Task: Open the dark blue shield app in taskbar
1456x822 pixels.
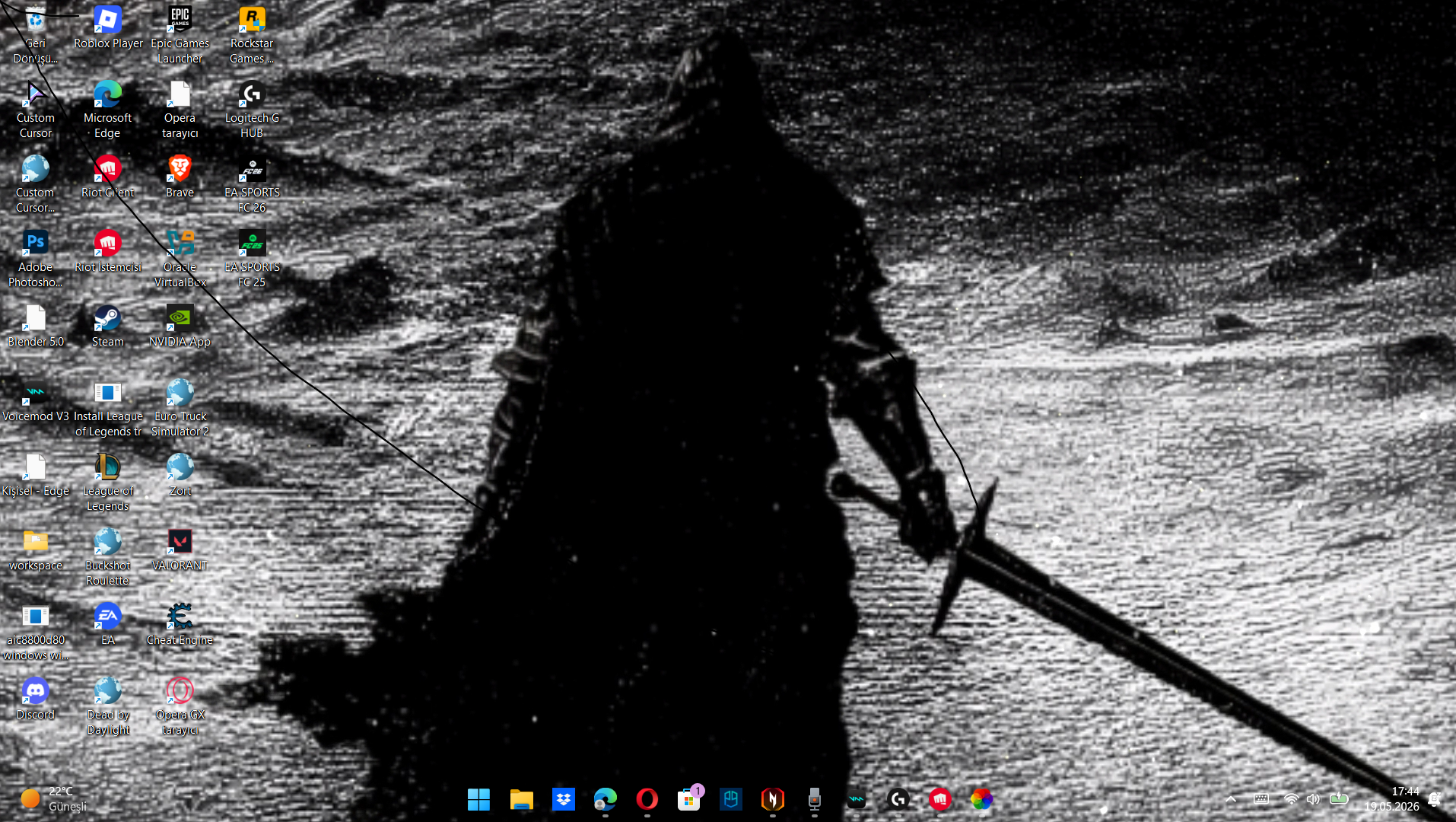Action: 730,799
